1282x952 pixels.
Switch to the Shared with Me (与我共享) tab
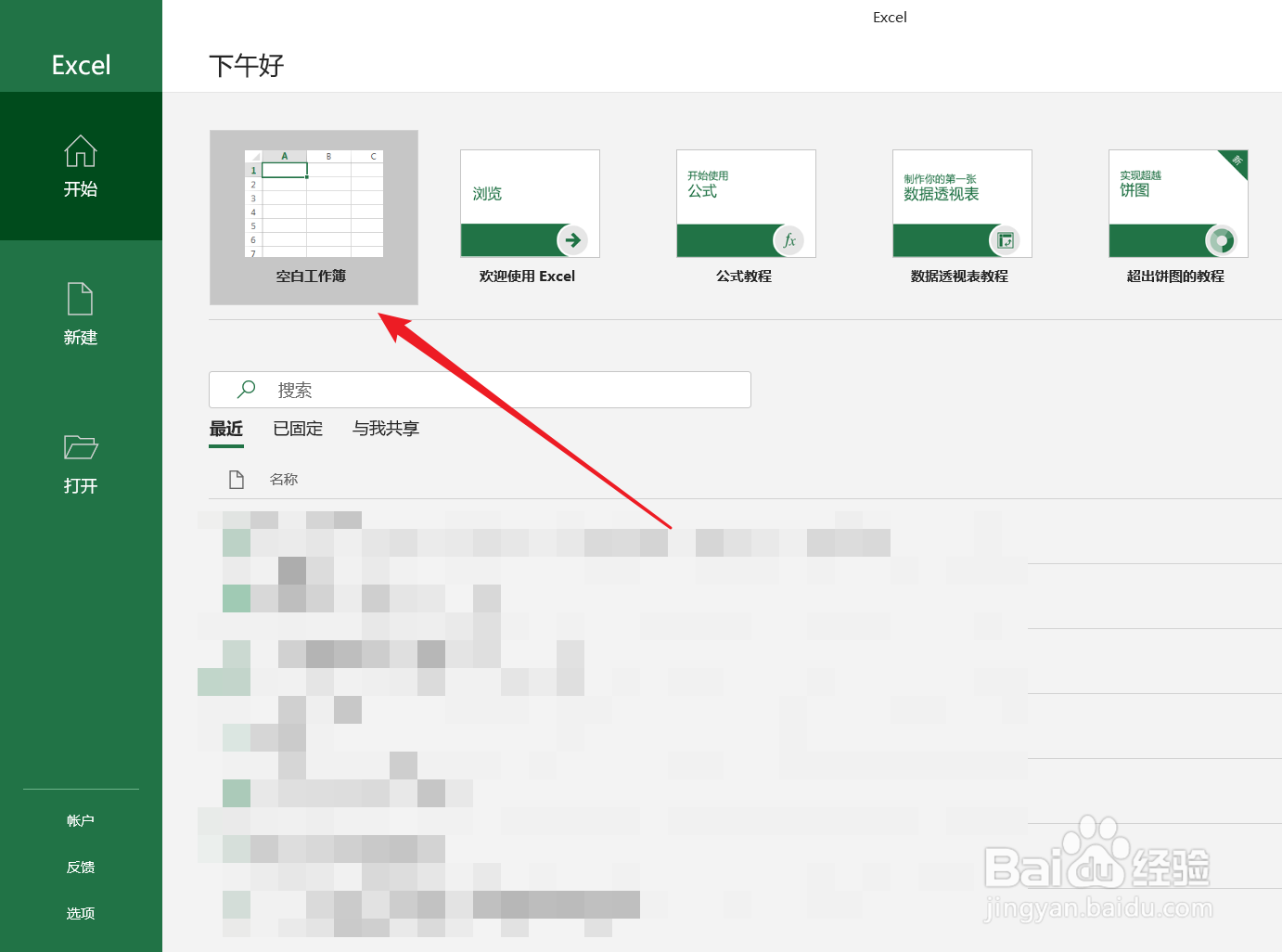[x=386, y=429]
